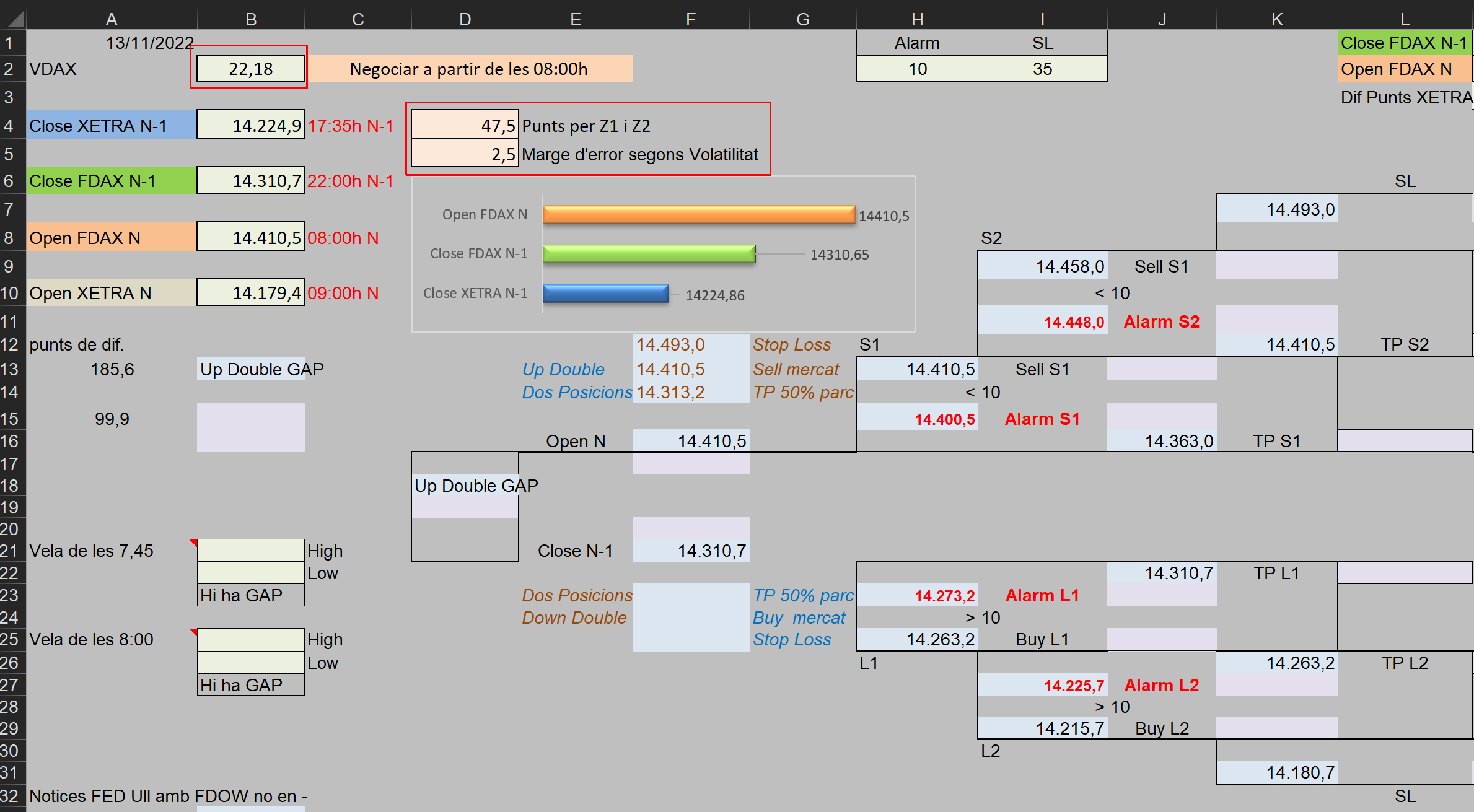The height and width of the screenshot is (812, 1474).
Task: Click the orange Open FDAX N chart bar
Action: click(x=698, y=214)
